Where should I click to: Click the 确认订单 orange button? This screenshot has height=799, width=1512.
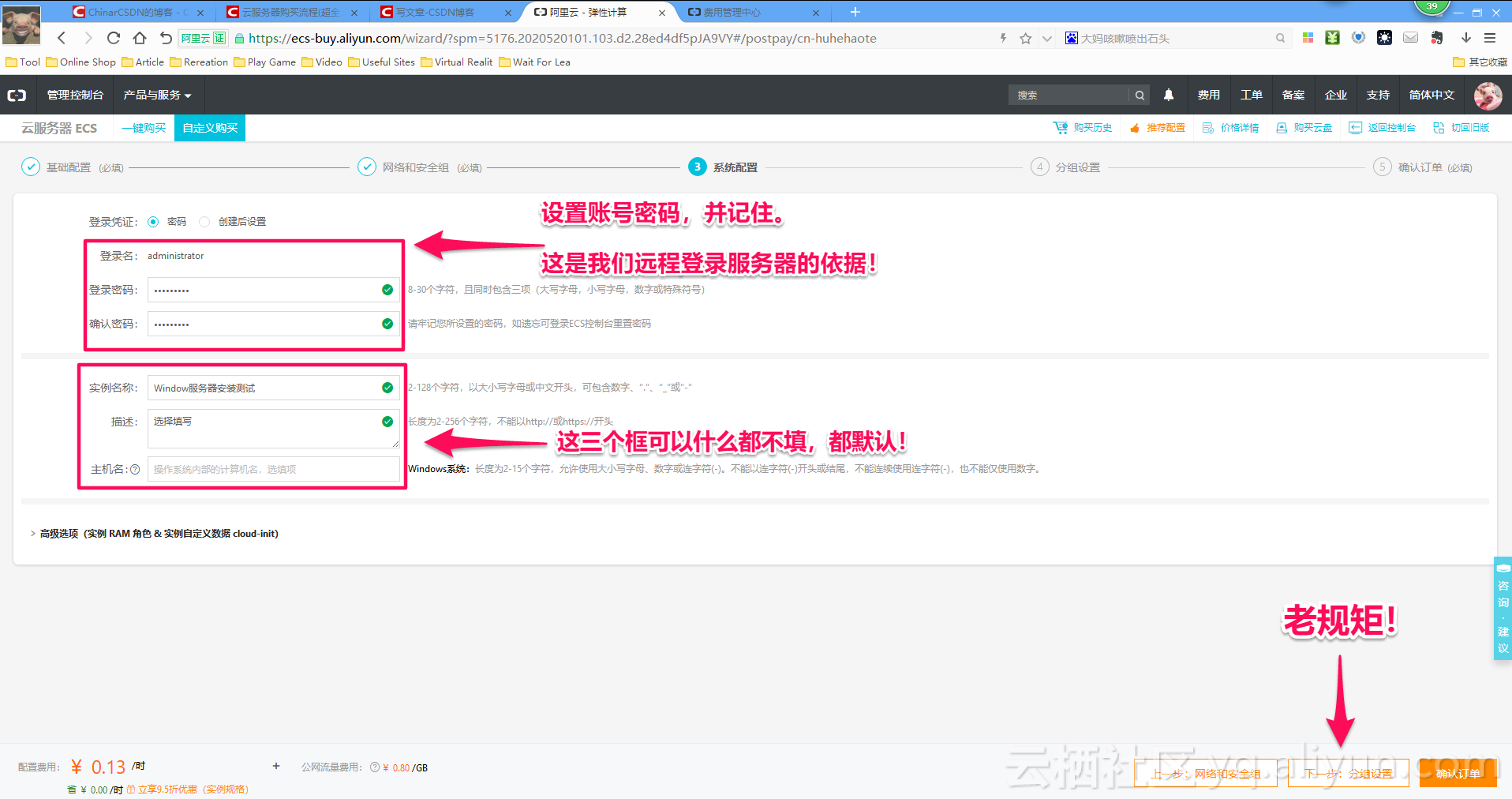[1458, 774]
